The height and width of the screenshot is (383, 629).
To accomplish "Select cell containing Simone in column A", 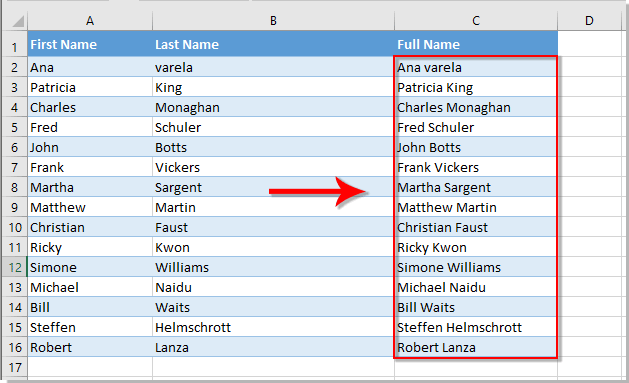I will click(90, 267).
